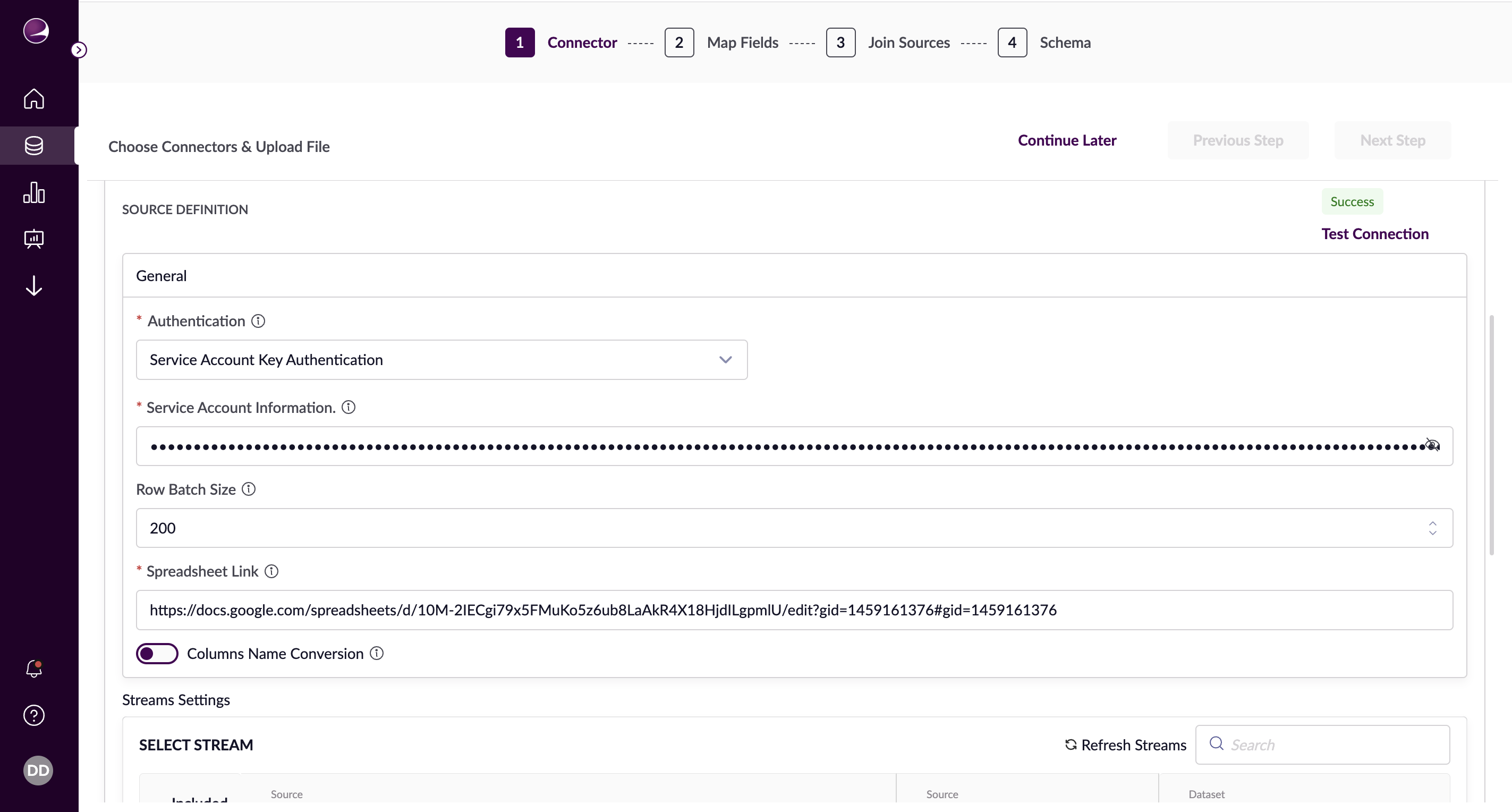Show the hidden Service Account Information value
The image size is (1512, 812).
(1432, 446)
